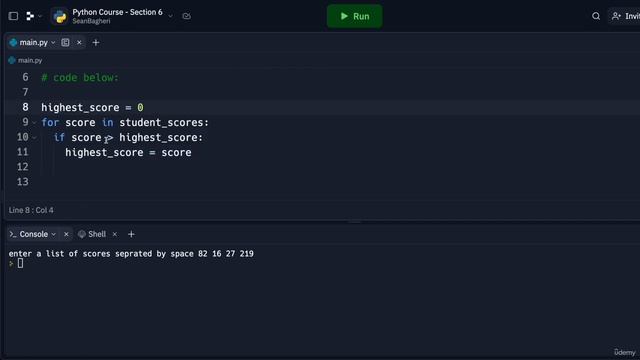The height and width of the screenshot is (360, 640).
Task: Click the SeanBagheri username label
Action: [x=91, y=21]
